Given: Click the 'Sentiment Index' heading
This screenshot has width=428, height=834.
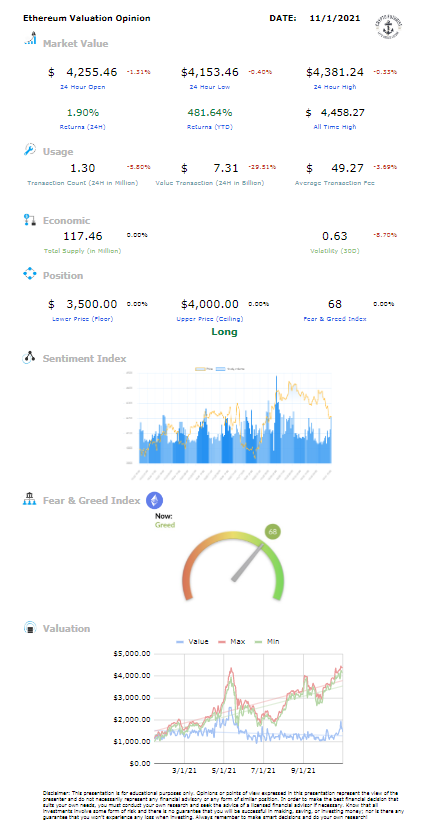Looking at the screenshot, I should 85,358.
